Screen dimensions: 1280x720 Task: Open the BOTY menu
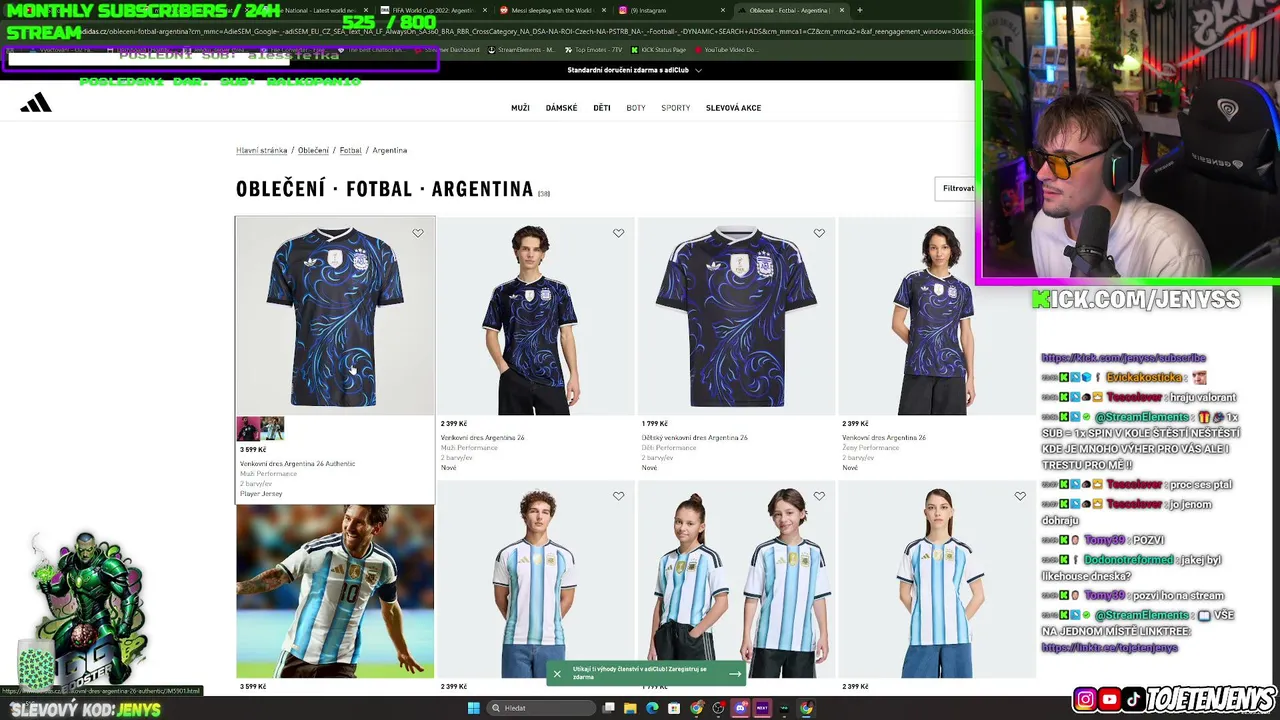pyautogui.click(x=636, y=108)
